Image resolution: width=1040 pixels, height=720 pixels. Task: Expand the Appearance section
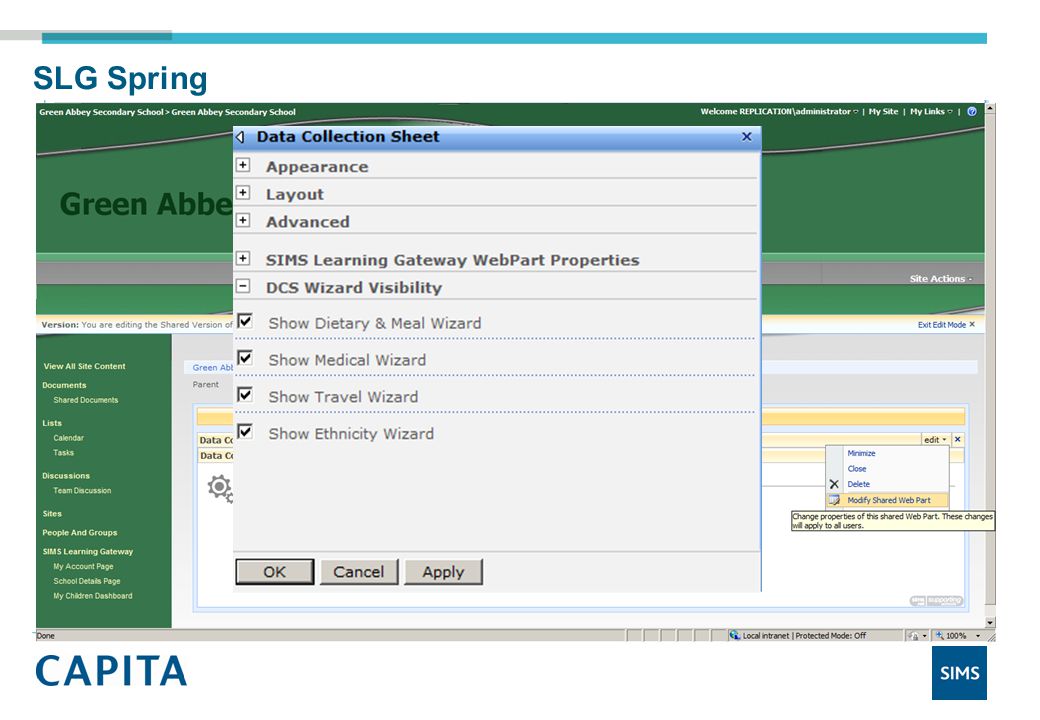point(243,165)
